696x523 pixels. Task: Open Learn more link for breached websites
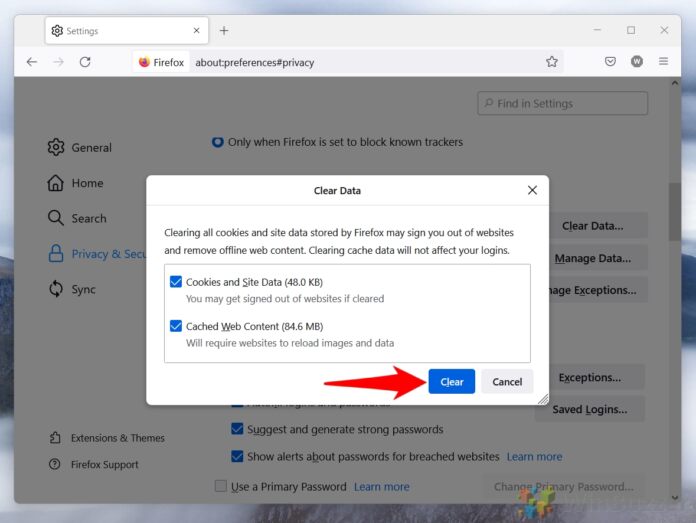[x=534, y=456]
